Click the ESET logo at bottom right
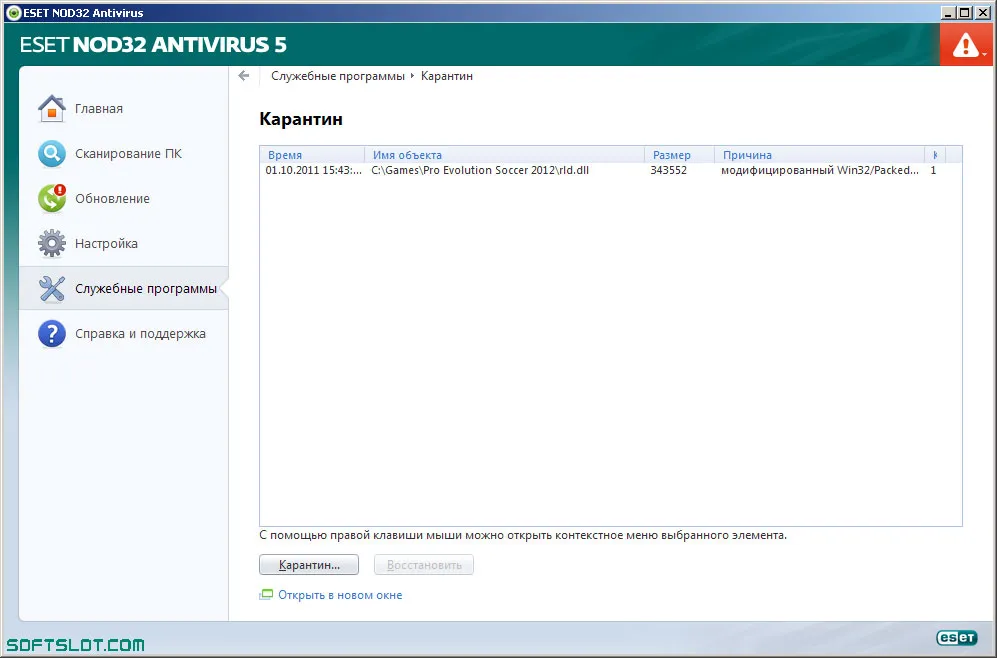The height and width of the screenshot is (658, 997). click(x=956, y=637)
